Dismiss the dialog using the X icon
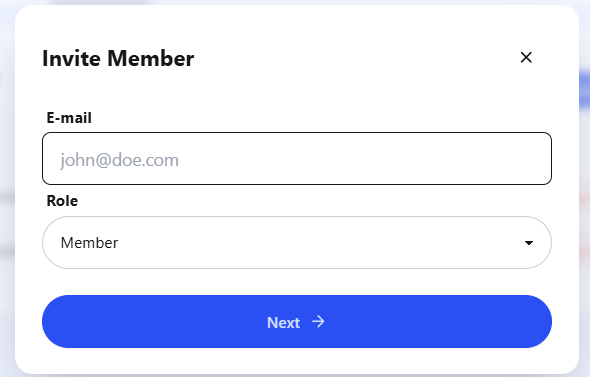The image size is (590, 377). coord(526,58)
